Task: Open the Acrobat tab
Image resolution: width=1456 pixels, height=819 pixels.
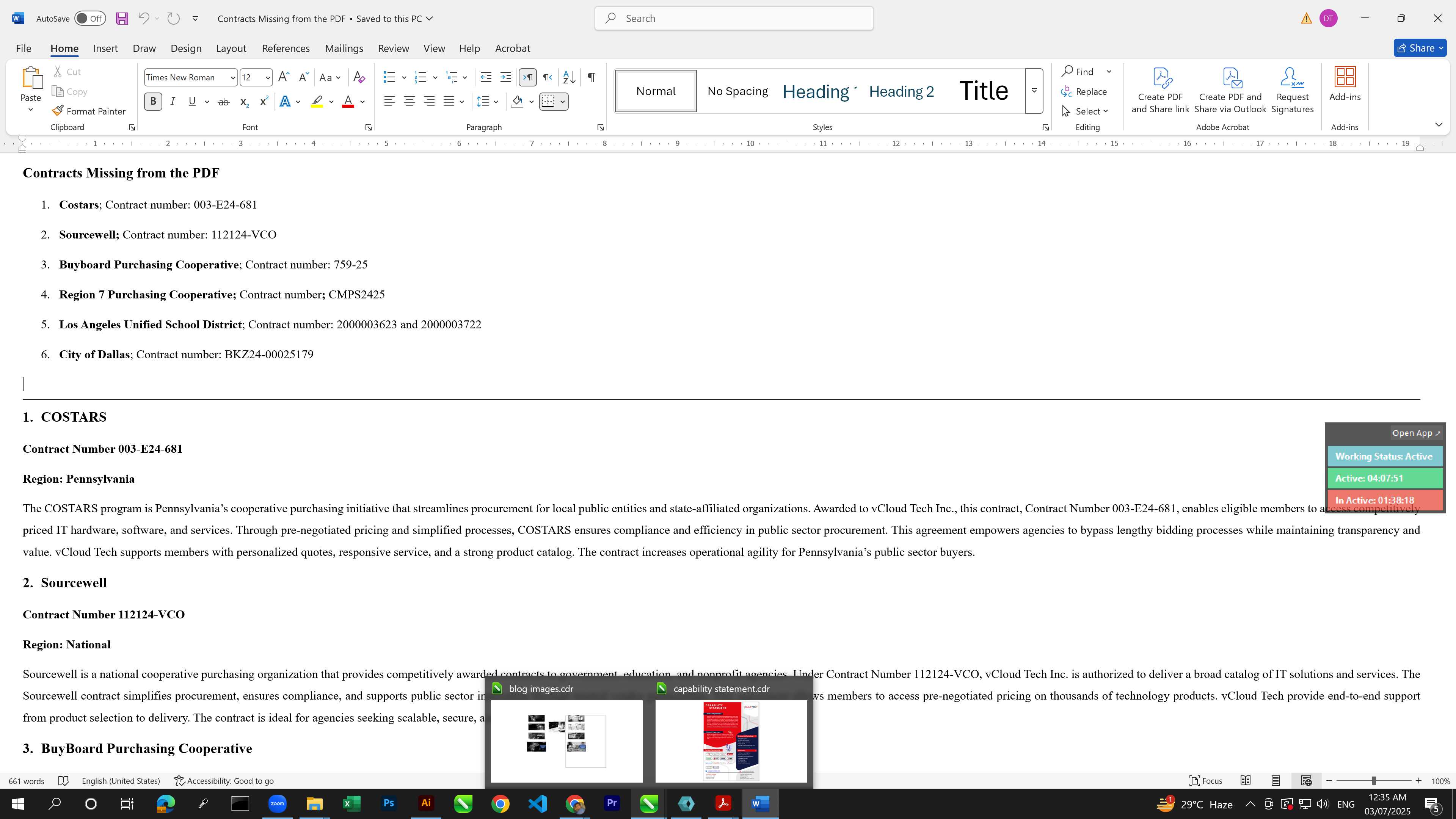Action: 513,48
